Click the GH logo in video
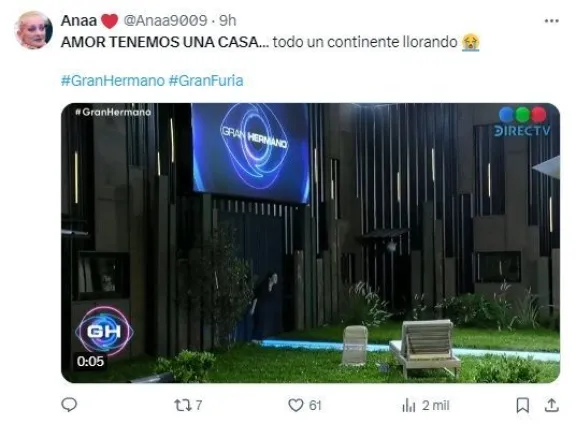 (104, 331)
